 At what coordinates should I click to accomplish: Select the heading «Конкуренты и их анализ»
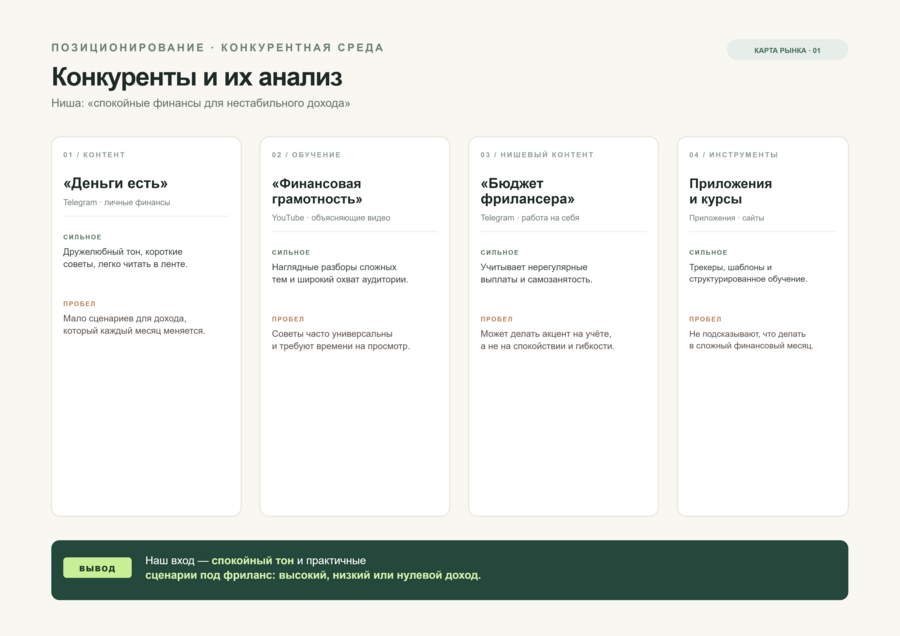point(197,77)
